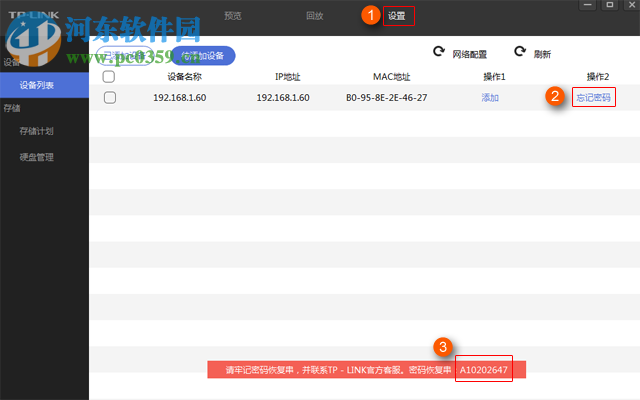
Task: Switch to the 预览 tab
Action: click(x=233, y=16)
